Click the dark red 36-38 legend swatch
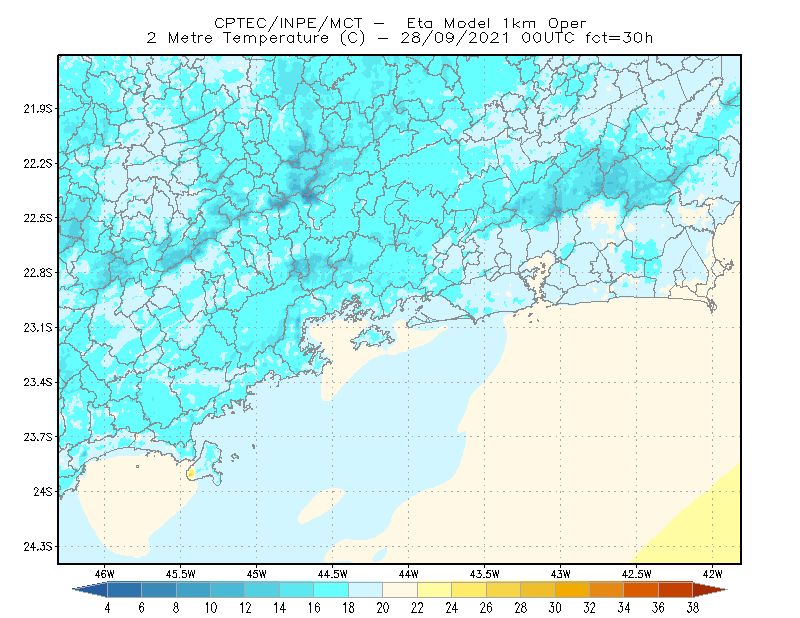Screen dimensions: 800x618 coord(676,589)
